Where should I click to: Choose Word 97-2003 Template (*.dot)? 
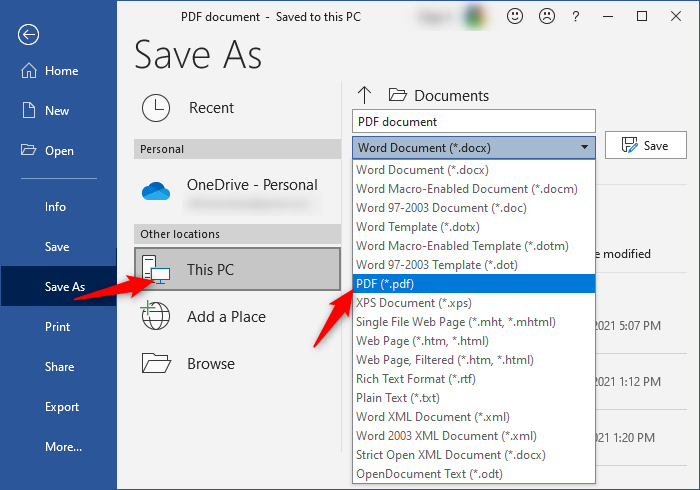474,265
